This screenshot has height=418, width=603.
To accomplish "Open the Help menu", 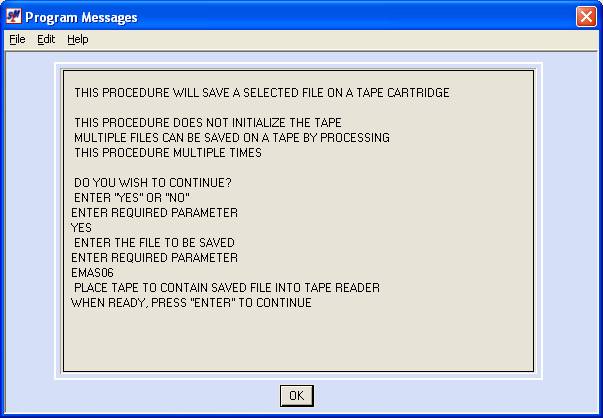I will pyautogui.click(x=78, y=39).
